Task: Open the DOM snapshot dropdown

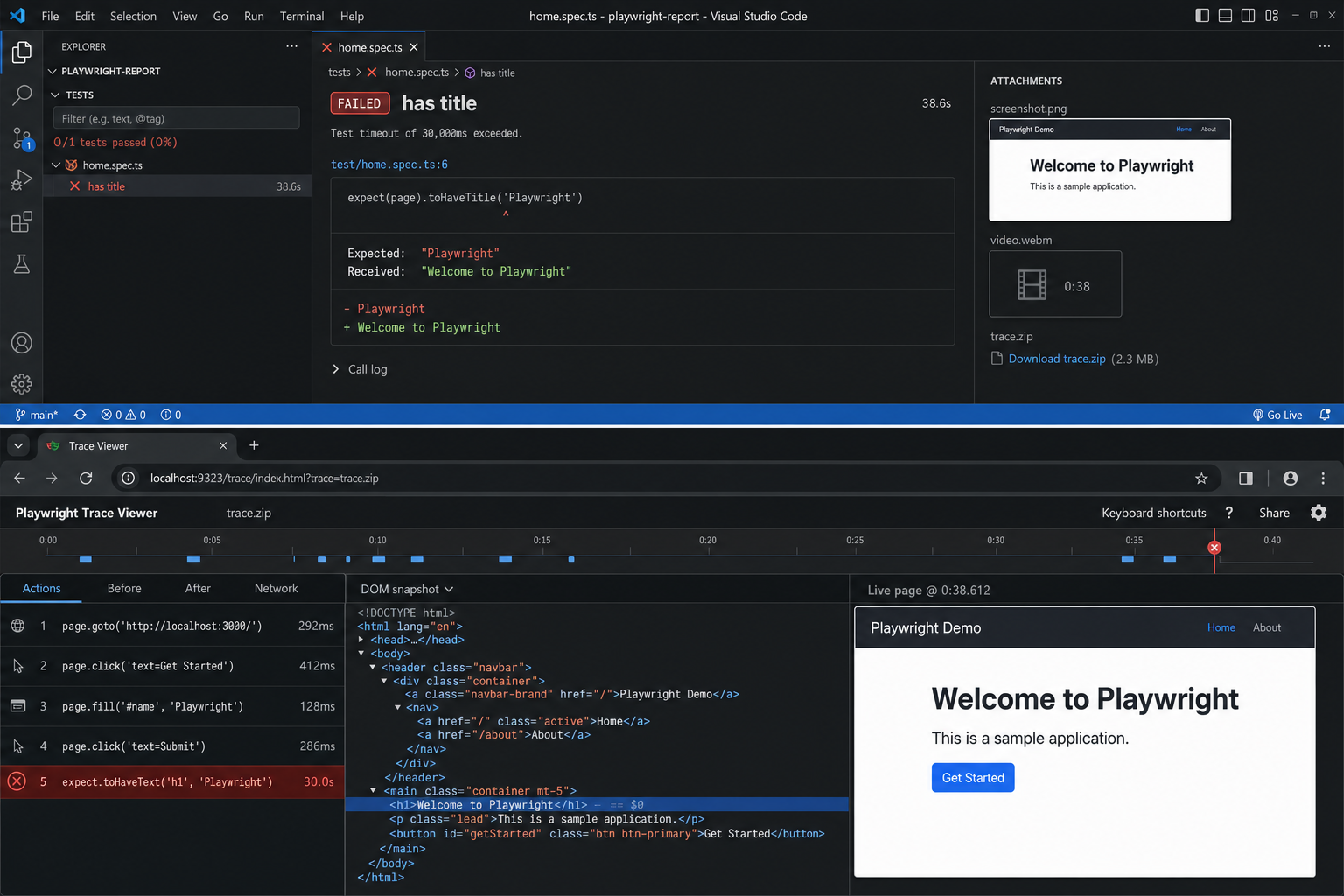Action: tap(407, 589)
